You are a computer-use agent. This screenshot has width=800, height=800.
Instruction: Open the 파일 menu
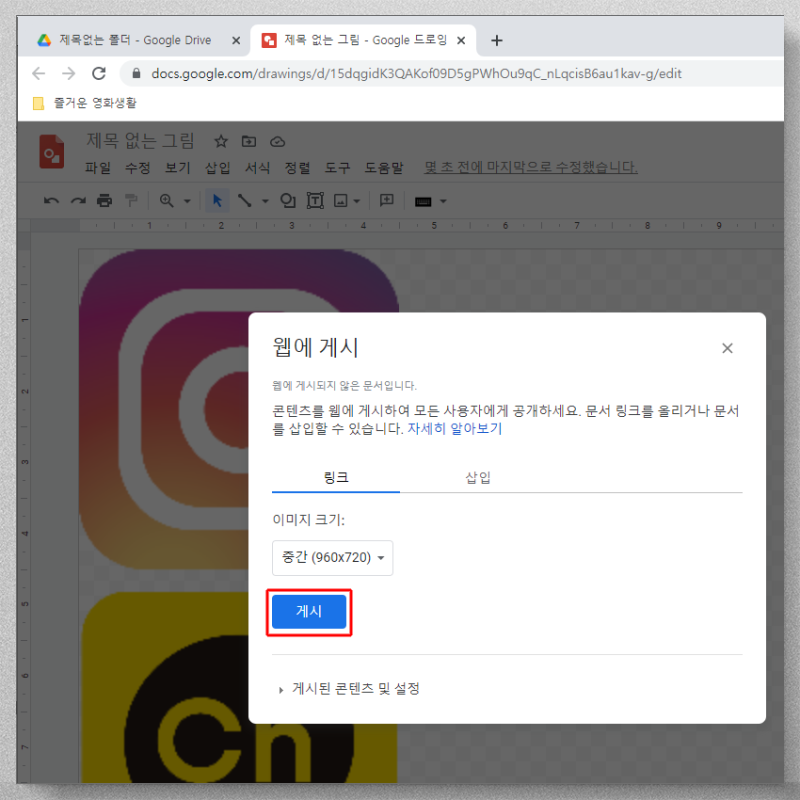(97, 167)
